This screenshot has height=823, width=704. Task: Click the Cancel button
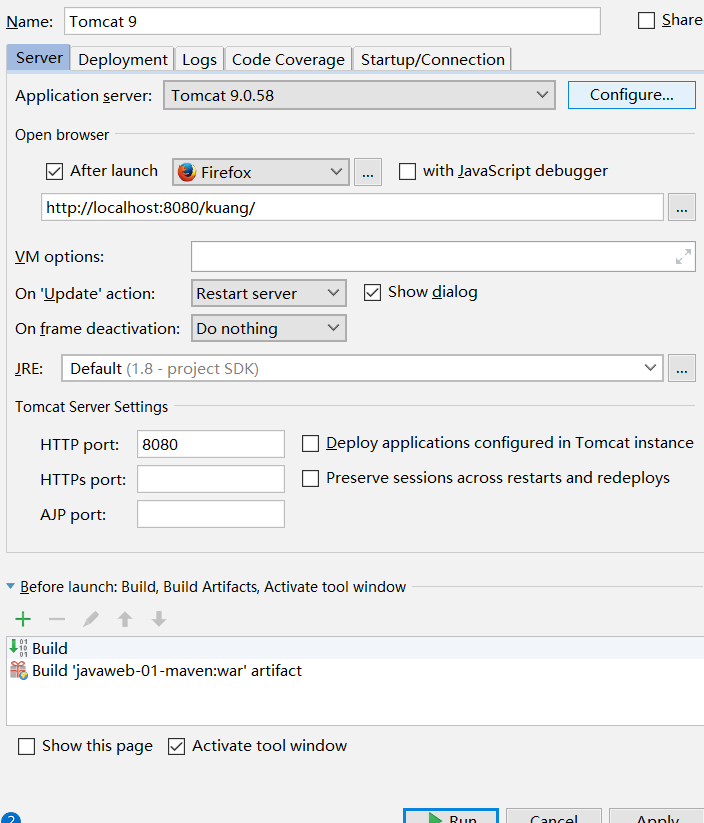(554, 816)
